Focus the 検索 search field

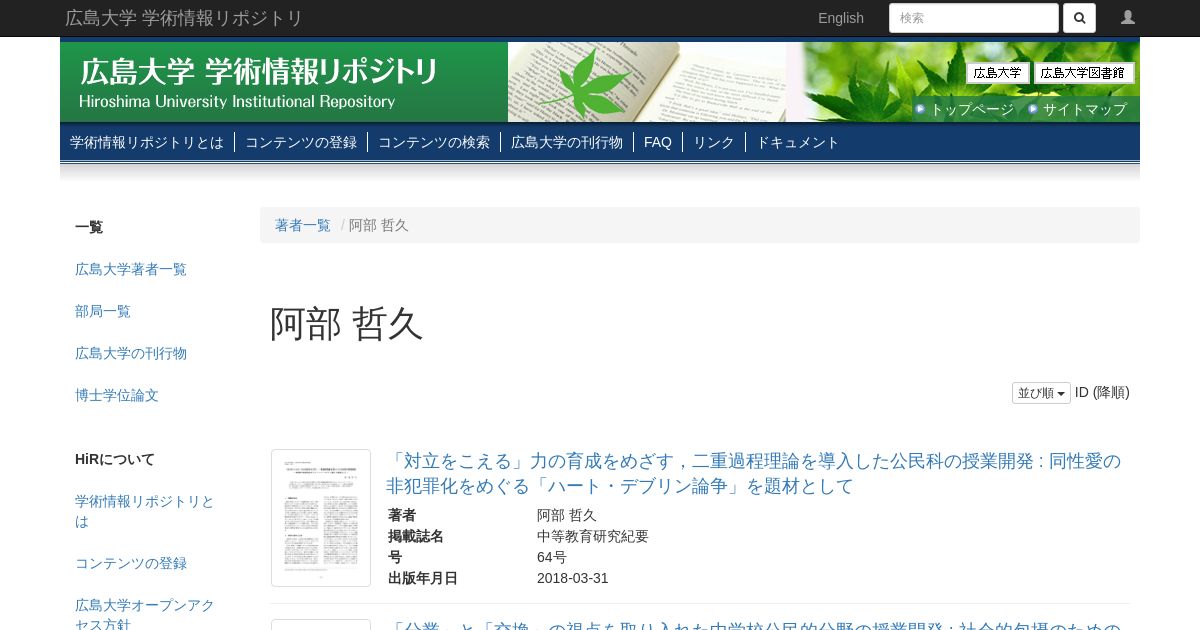click(974, 18)
